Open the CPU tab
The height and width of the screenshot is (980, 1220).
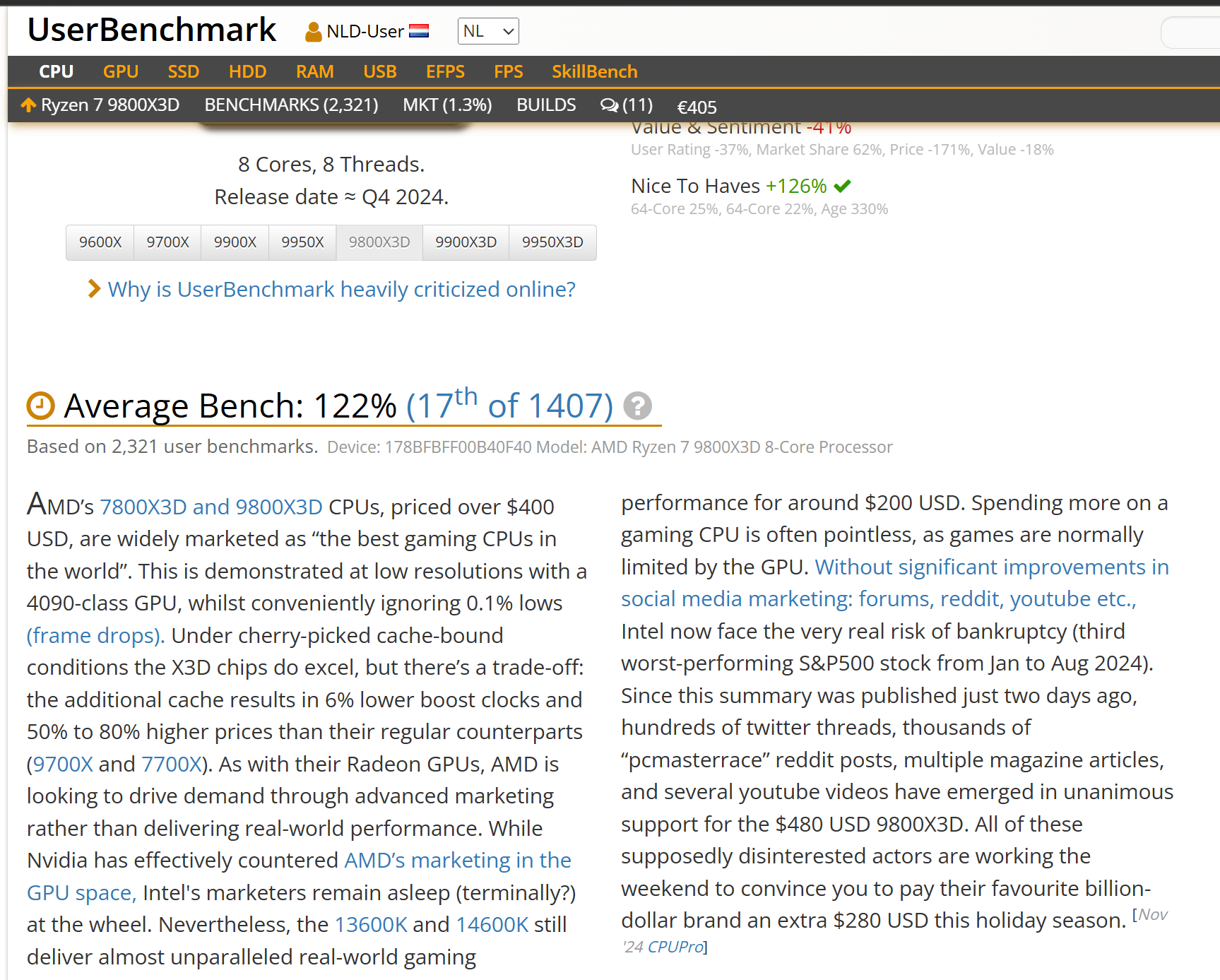[56, 71]
